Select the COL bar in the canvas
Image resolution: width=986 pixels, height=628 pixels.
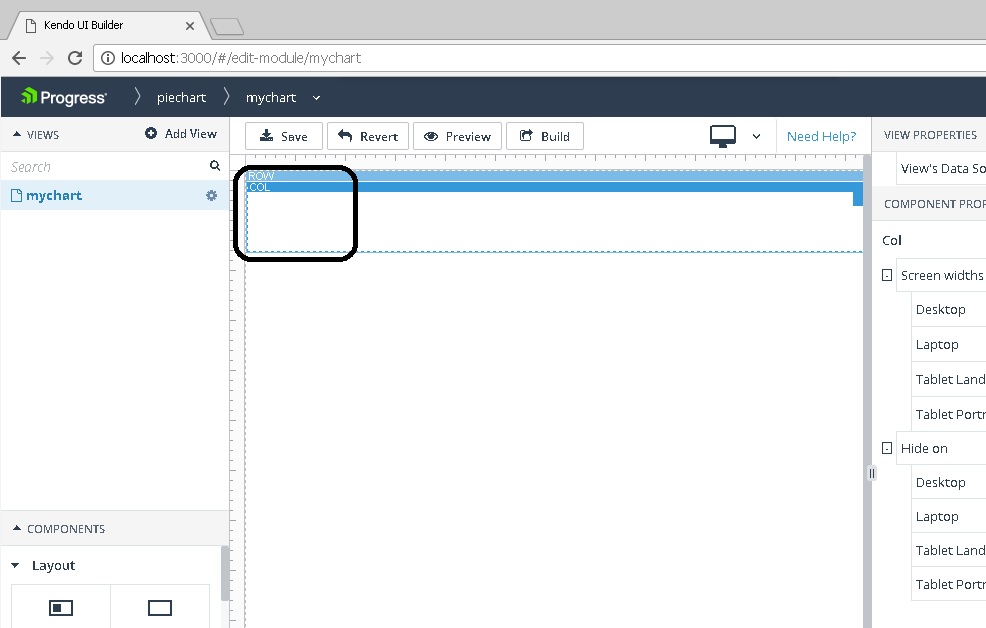554,187
